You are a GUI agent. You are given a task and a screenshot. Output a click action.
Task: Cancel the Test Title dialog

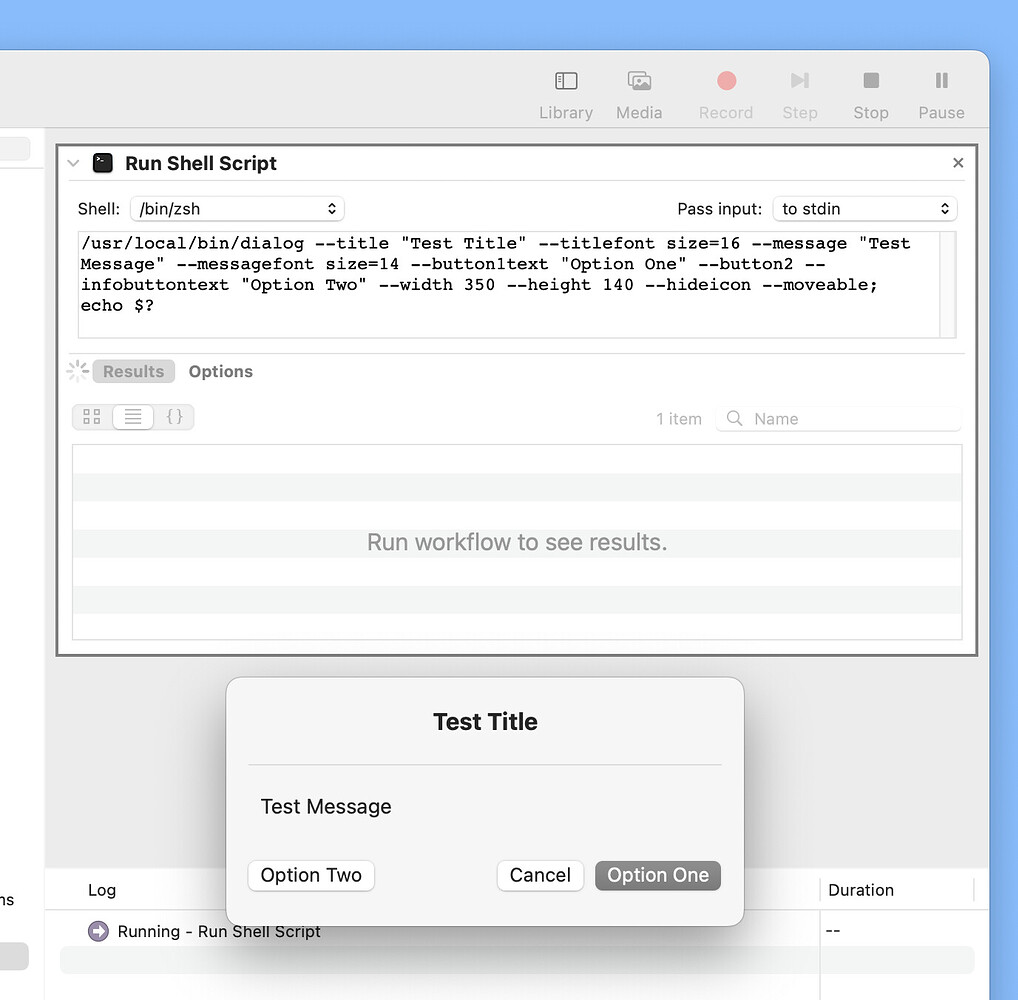point(540,875)
